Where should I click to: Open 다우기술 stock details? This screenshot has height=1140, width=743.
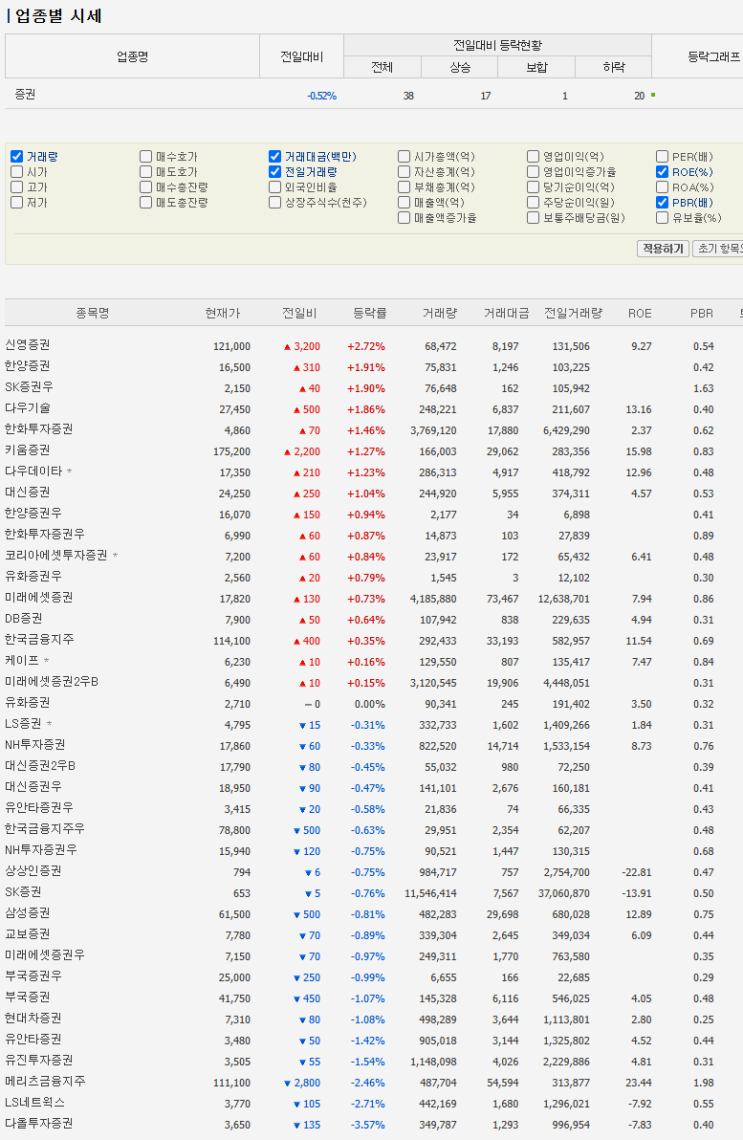(28, 408)
